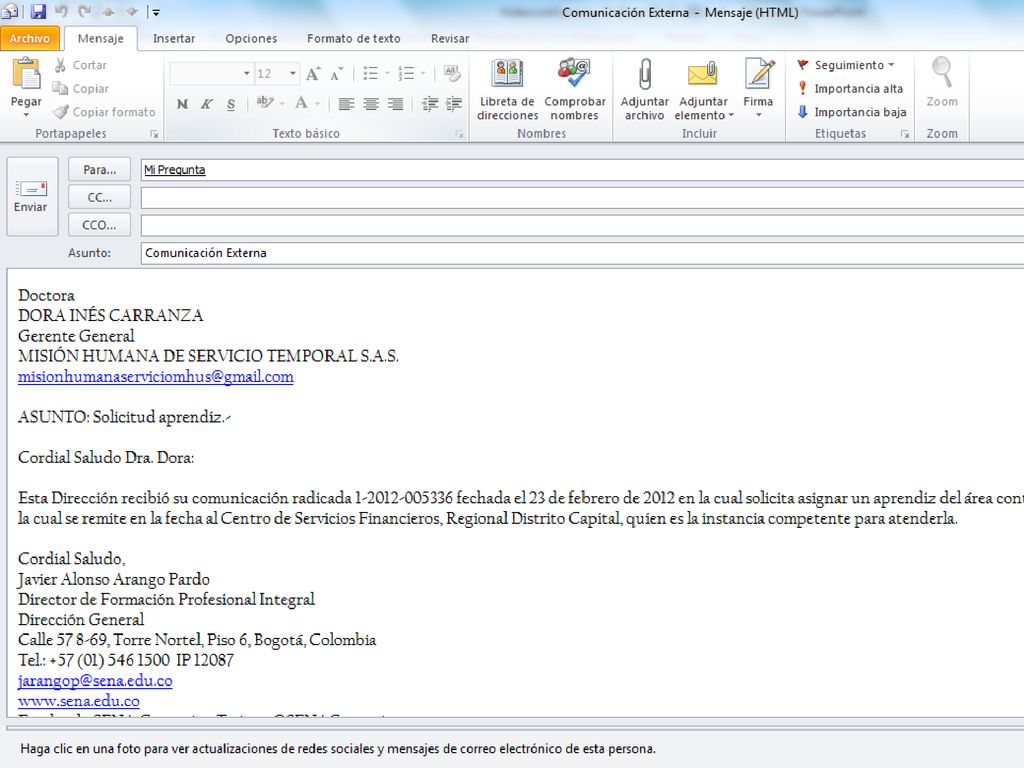1024x768 pixels.
Task: Decrease the paragraph indent
Action: coord(430,104)
